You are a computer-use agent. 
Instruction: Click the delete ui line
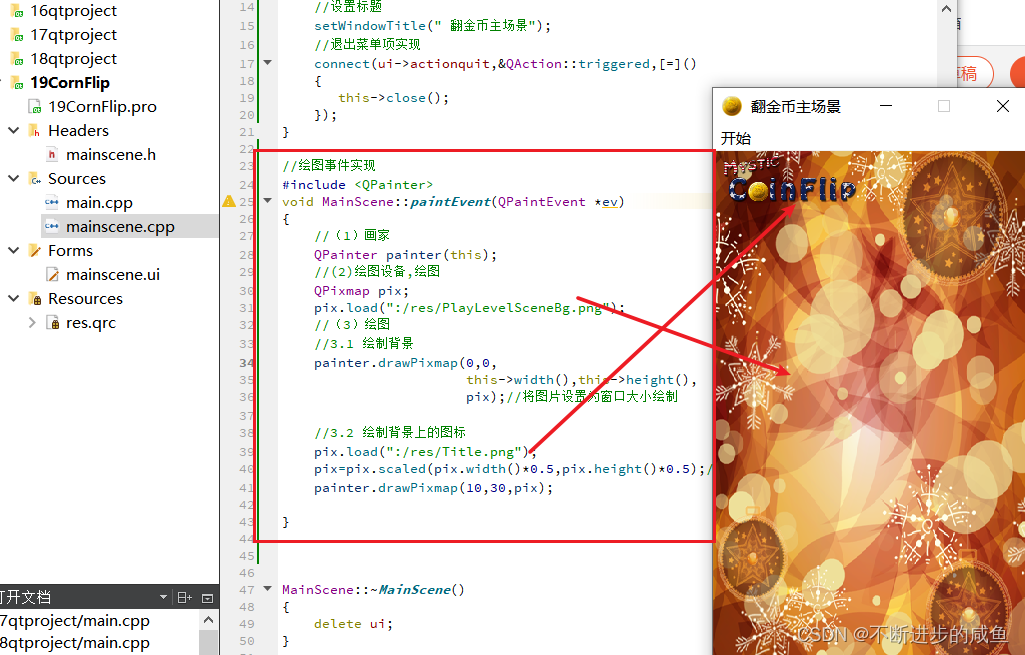(353, 624)
